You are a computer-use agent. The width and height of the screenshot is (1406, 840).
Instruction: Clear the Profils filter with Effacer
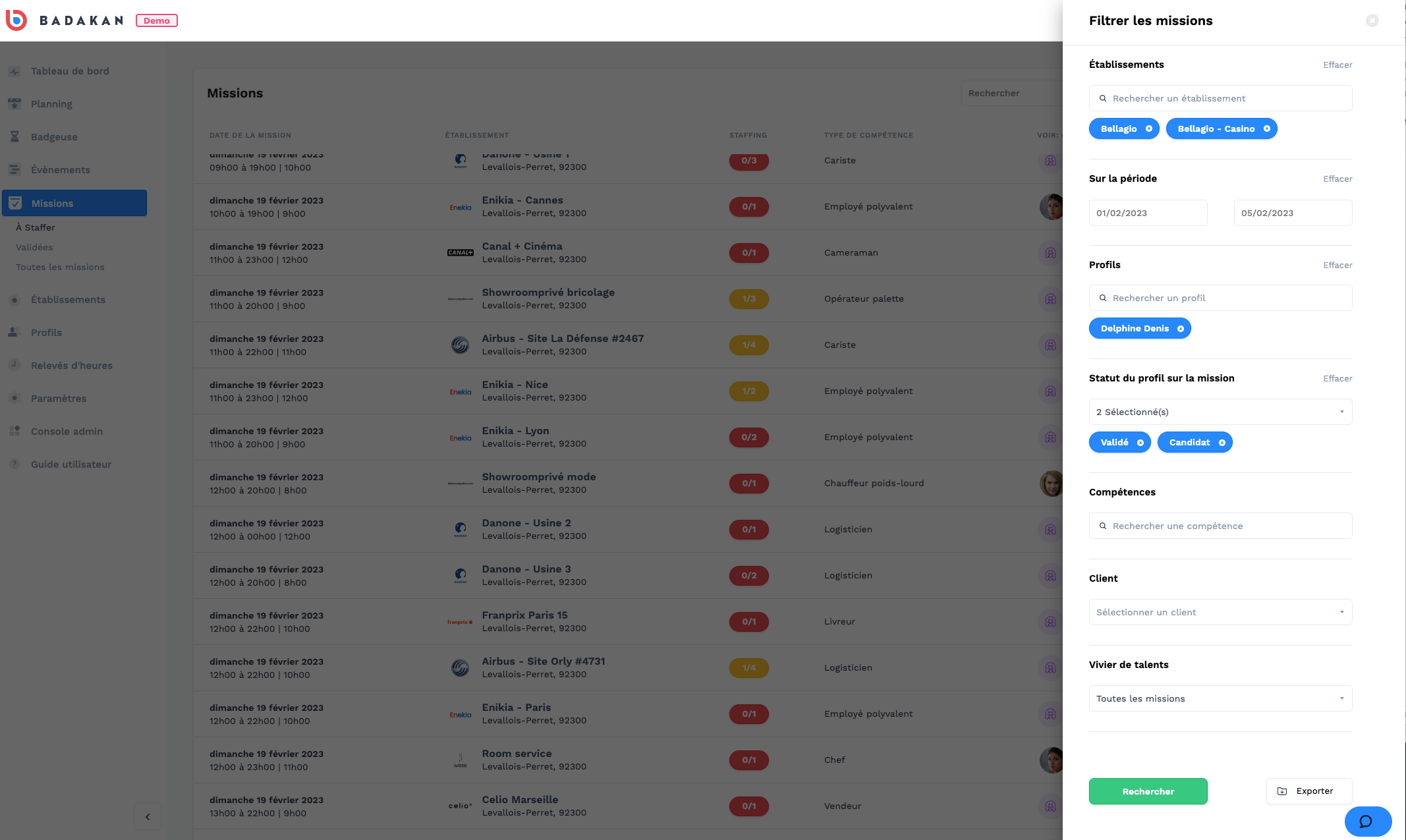(1337, 265)
